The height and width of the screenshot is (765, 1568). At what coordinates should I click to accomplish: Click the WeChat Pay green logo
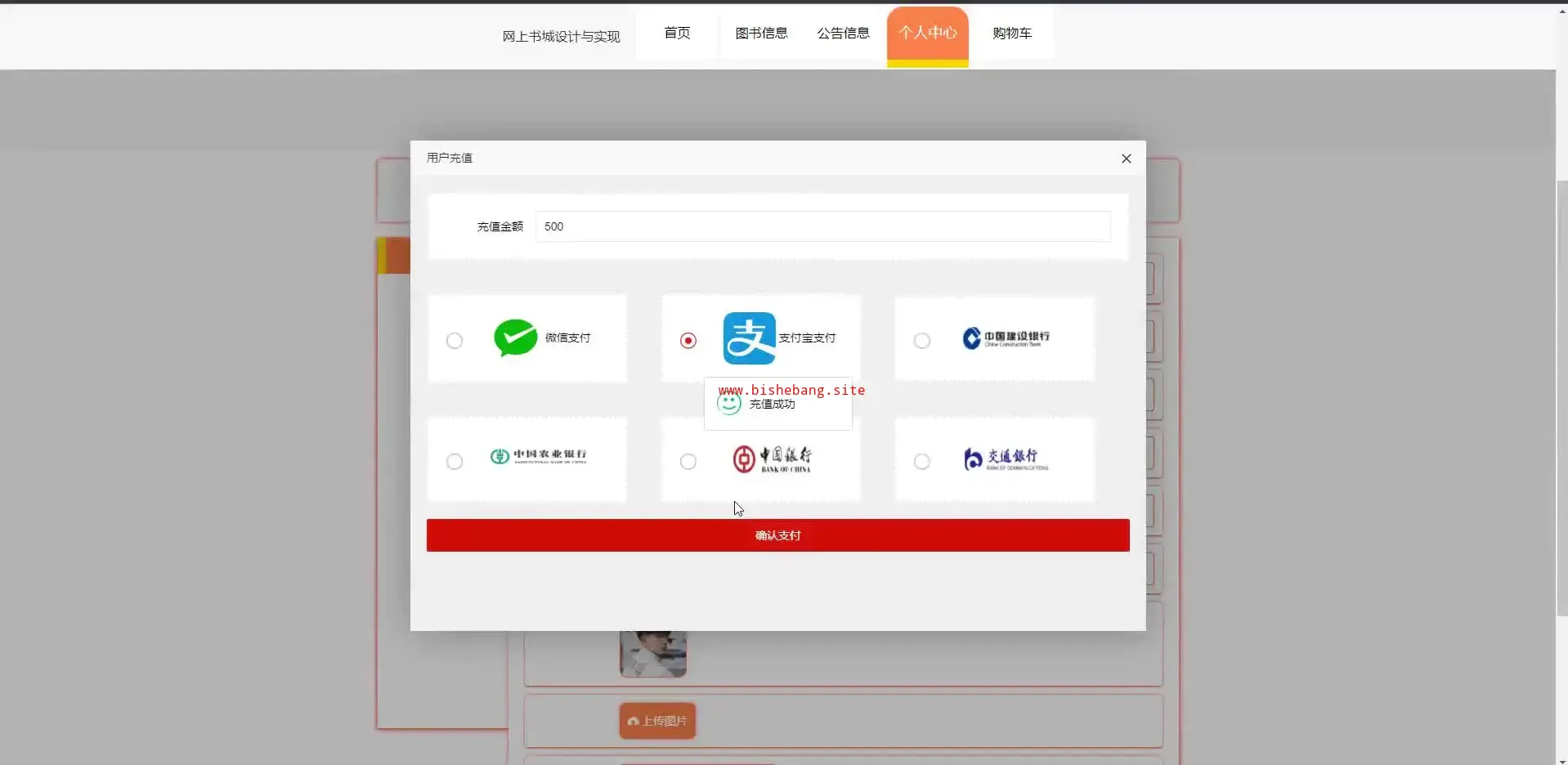515,338
